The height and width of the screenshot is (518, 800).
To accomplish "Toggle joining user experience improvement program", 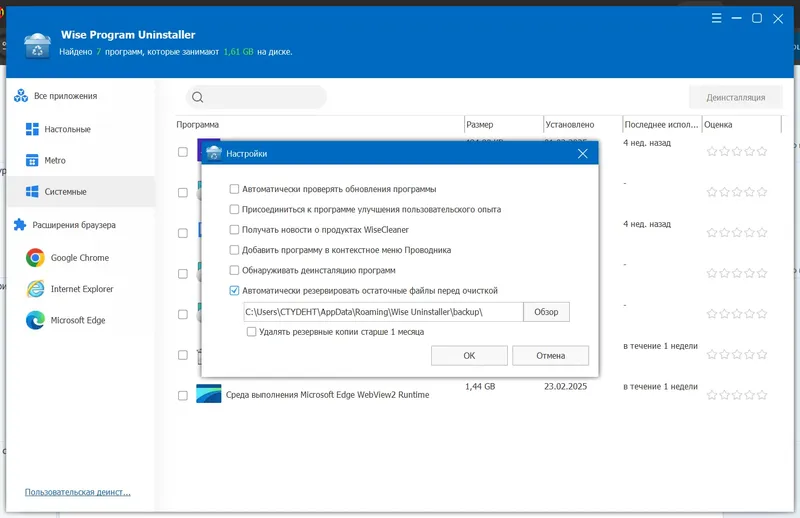I will (234, 209).
